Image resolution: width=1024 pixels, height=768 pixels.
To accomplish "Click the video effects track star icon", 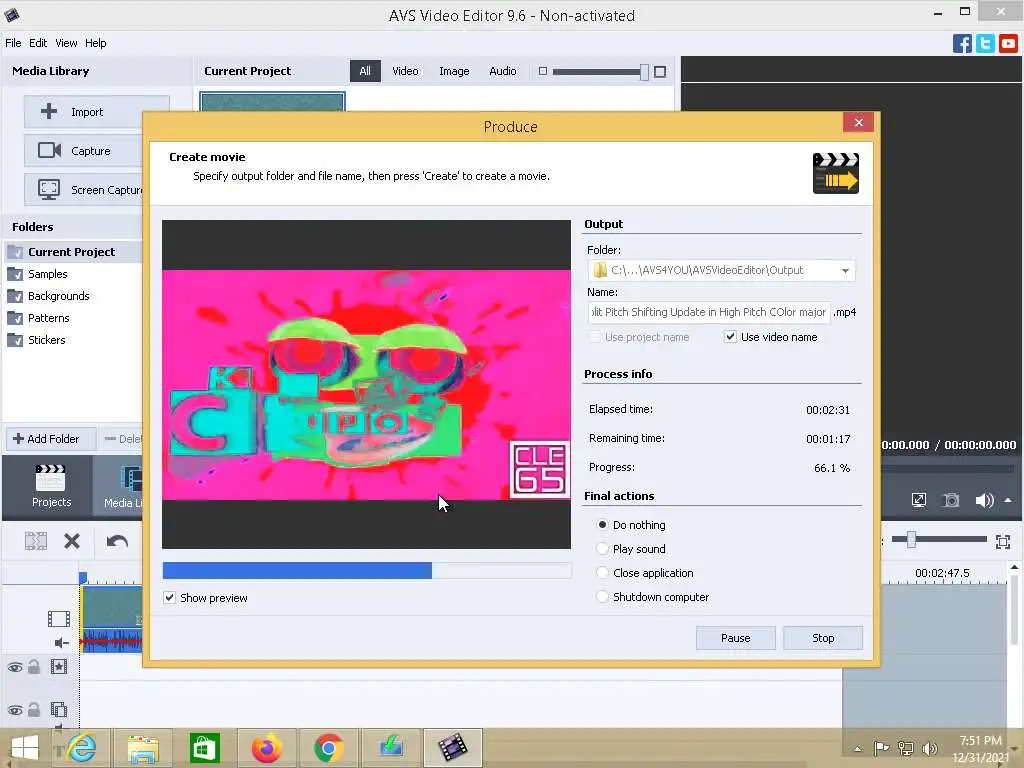I will click(59, 667).
